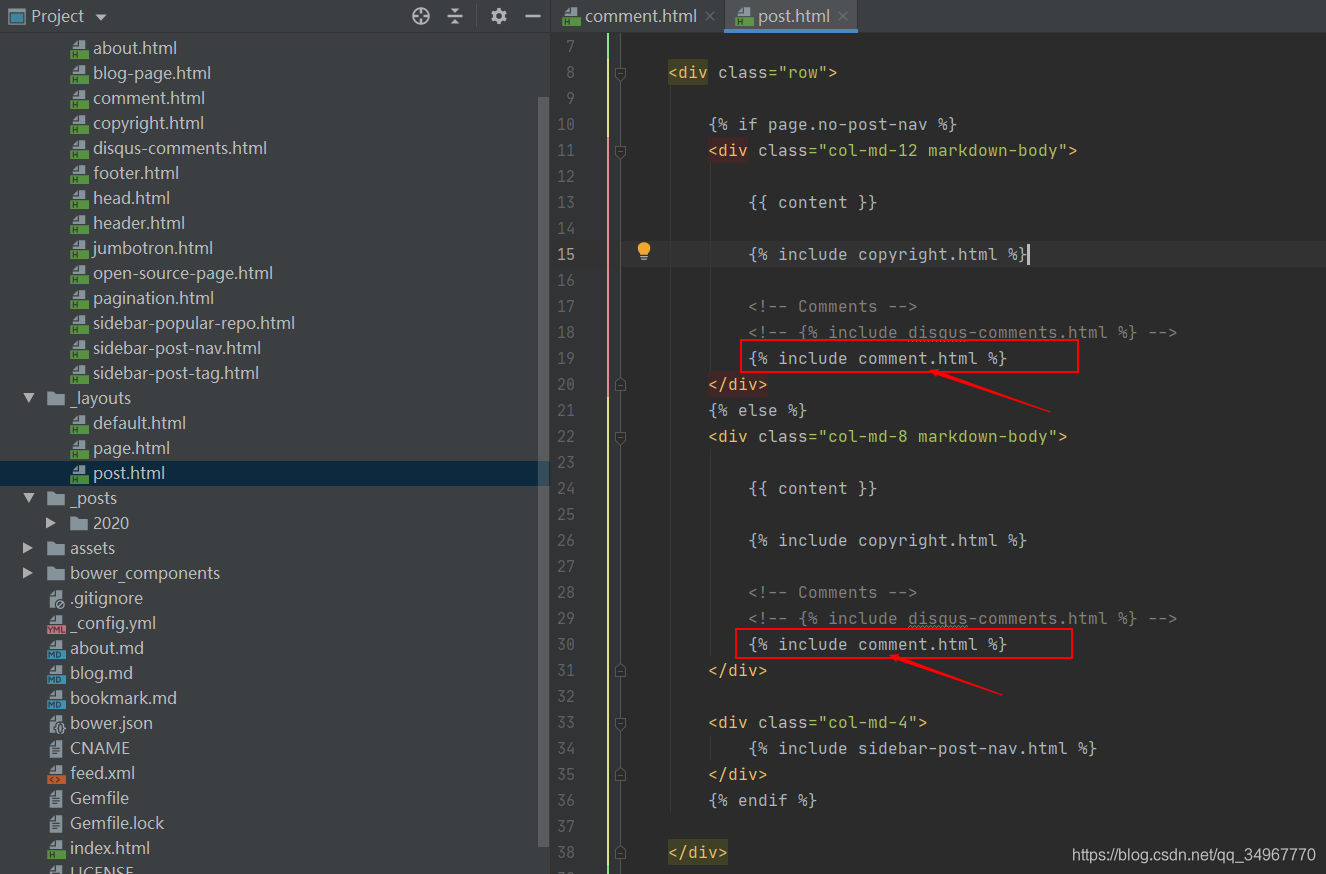Select comment.html in the project tree
Image resolution: width=1326 pixels, height=874 pixels.
(x=149, y=98)
